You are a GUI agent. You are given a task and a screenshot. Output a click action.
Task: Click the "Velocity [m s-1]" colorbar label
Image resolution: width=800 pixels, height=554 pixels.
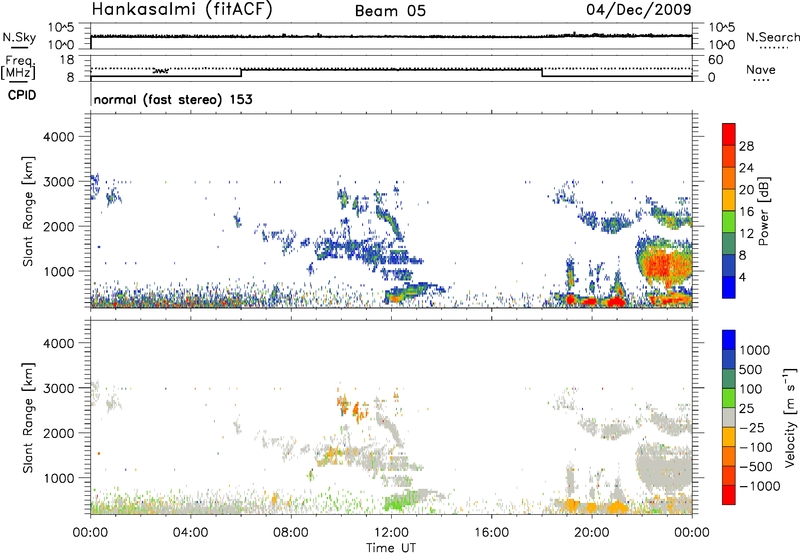[790, 417]
